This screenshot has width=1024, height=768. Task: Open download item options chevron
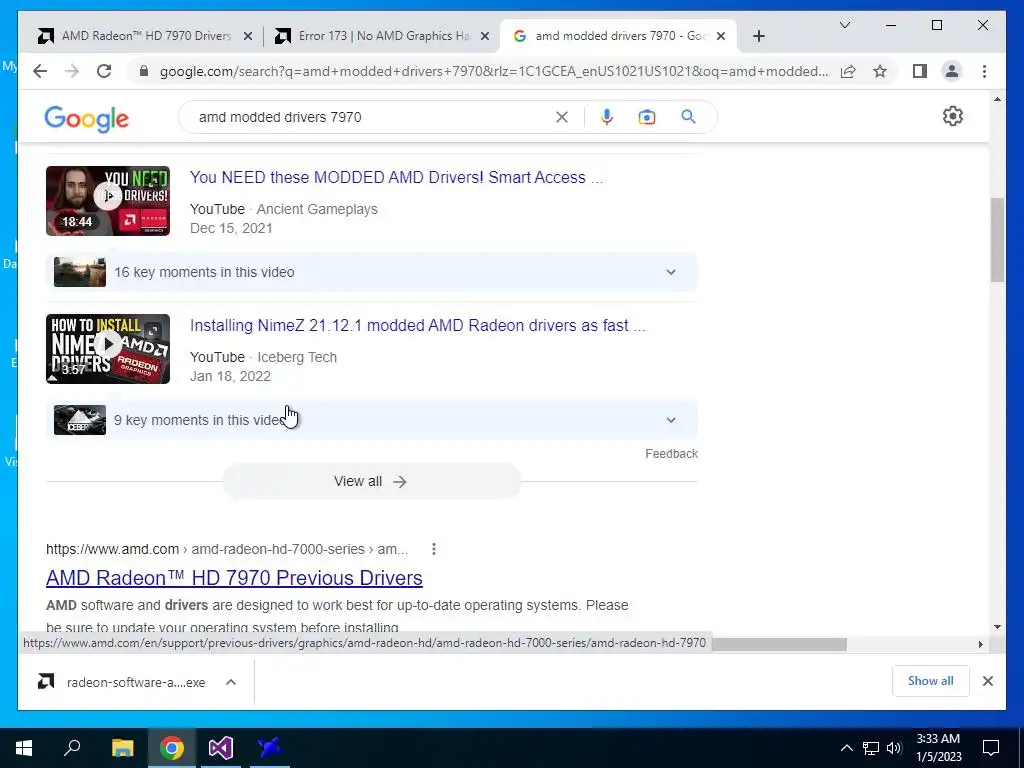pyautogui.click(x=231, y=682)
